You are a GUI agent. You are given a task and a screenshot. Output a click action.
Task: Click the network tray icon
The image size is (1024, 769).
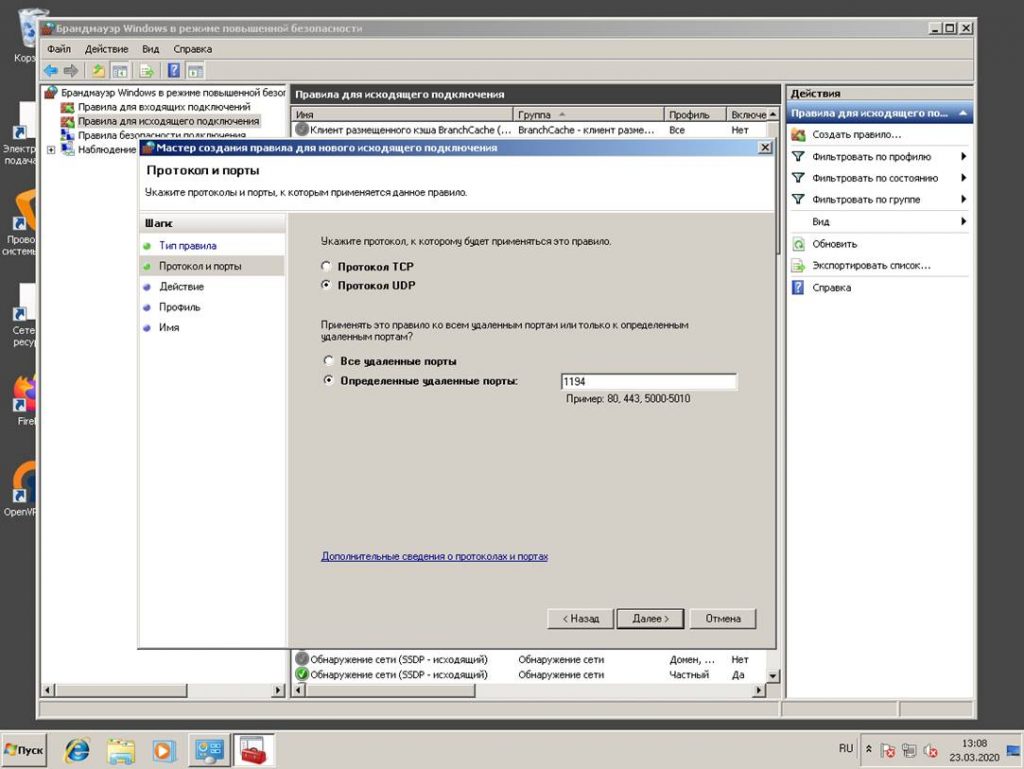point(909,751)
